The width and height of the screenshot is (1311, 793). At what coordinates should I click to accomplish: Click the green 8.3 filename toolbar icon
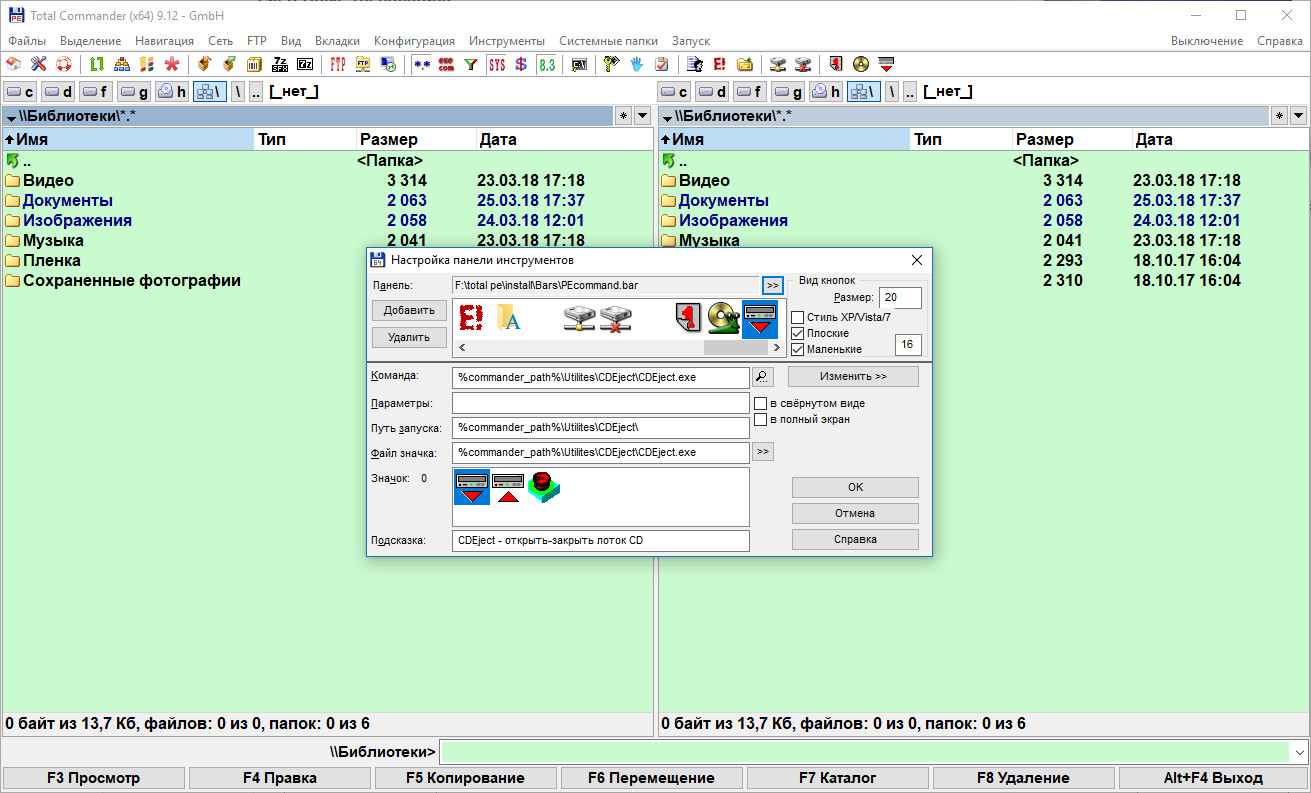tap(546, 65)
